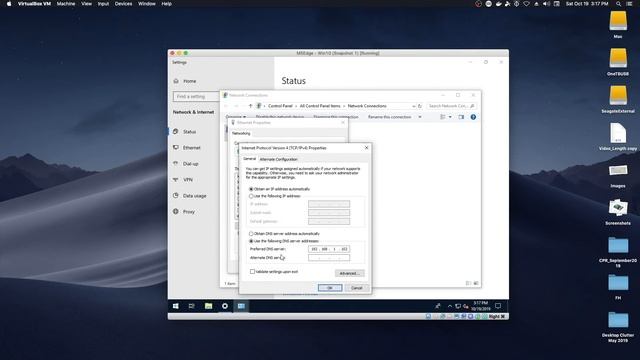Open the view options dropdown arrow
Viewport: 640px width, 360px height.
[x=450, y=117]
